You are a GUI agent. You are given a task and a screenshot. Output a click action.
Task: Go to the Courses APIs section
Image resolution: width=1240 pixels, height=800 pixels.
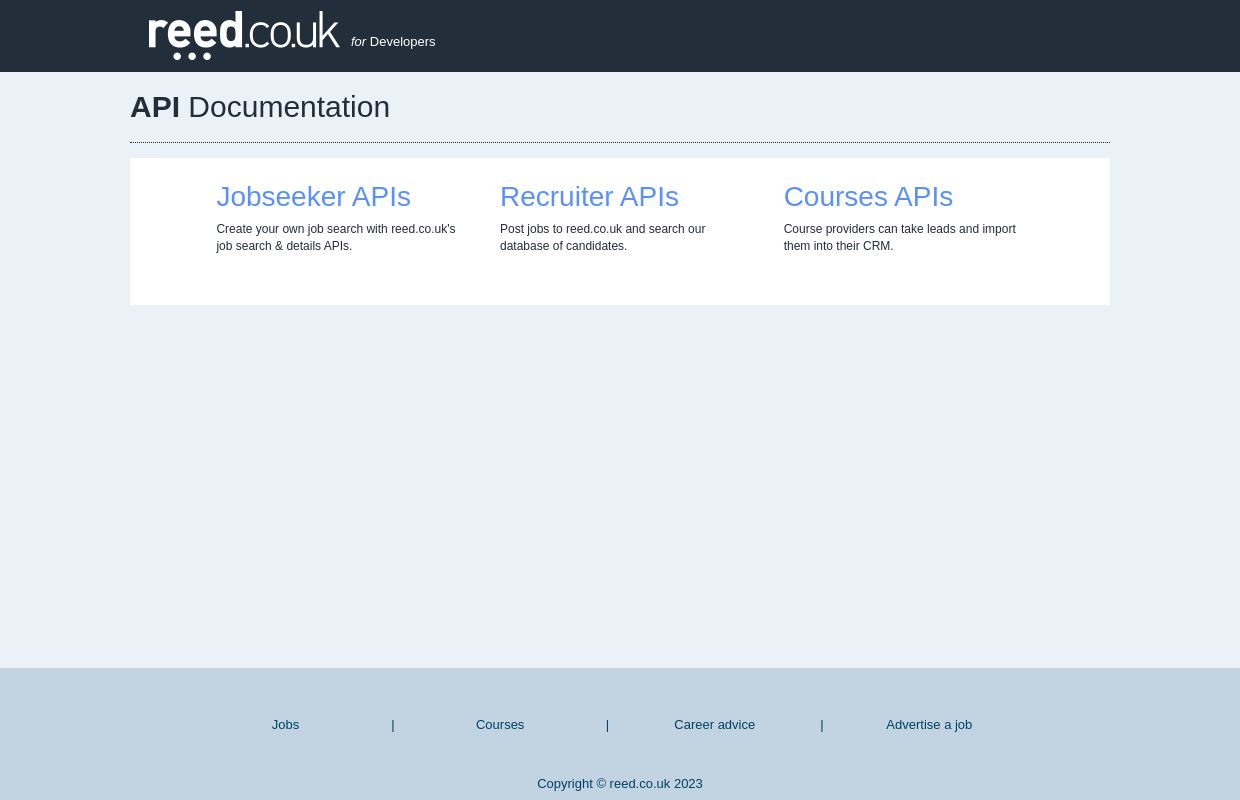coord(868,197)
